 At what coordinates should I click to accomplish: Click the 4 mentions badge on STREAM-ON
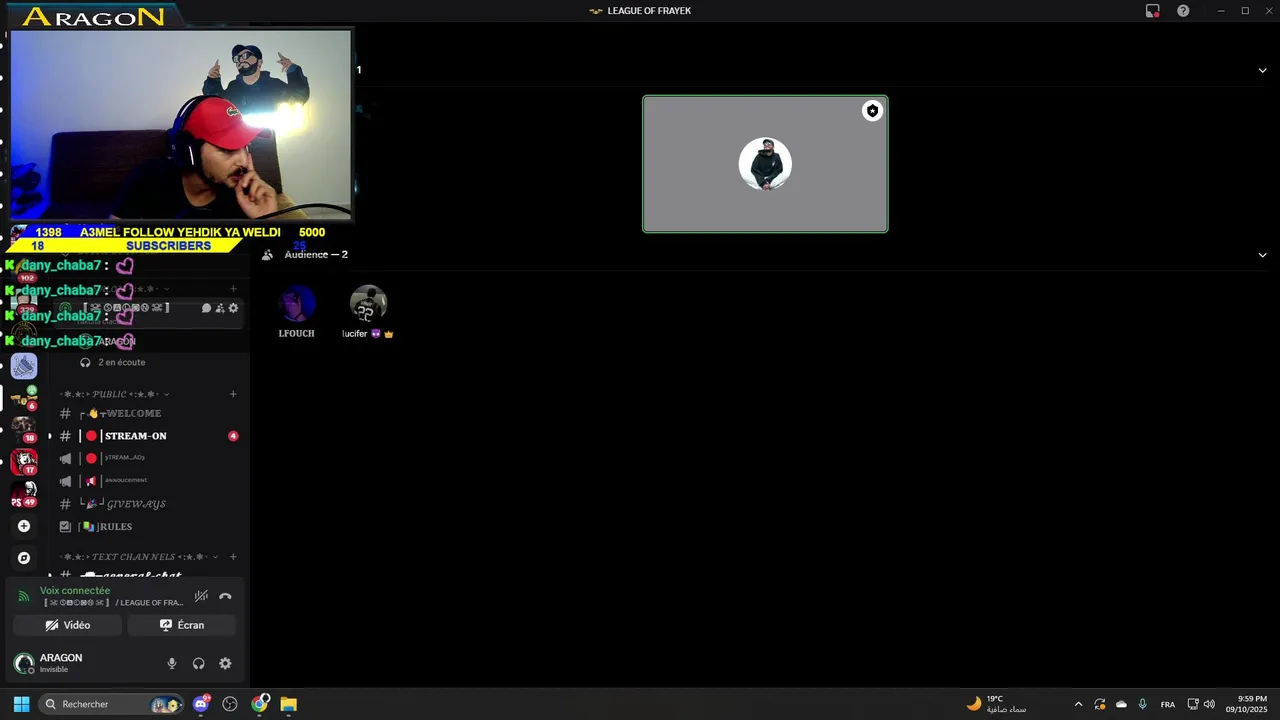tap(233, 436)
